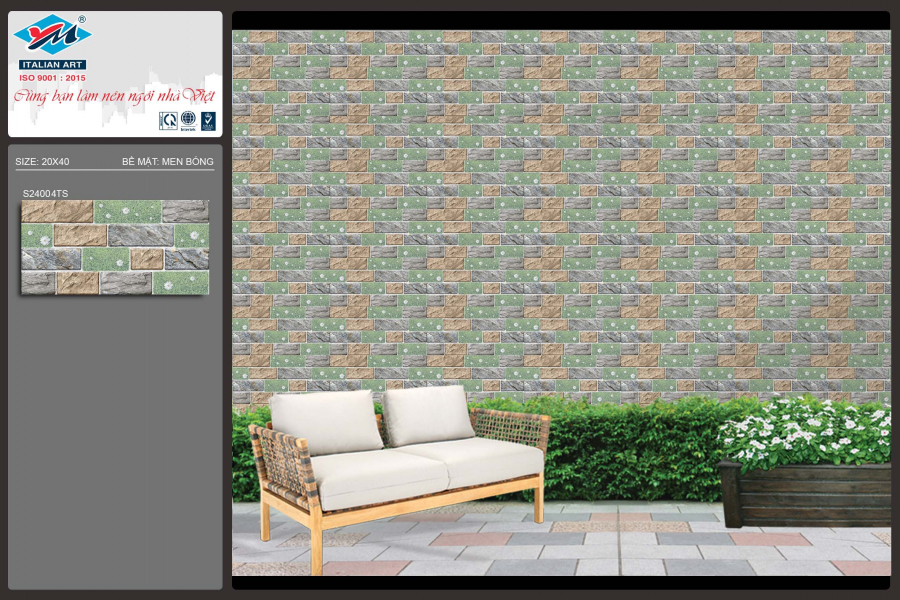Select the SIZE: 20X40 label

coord(42,161)
